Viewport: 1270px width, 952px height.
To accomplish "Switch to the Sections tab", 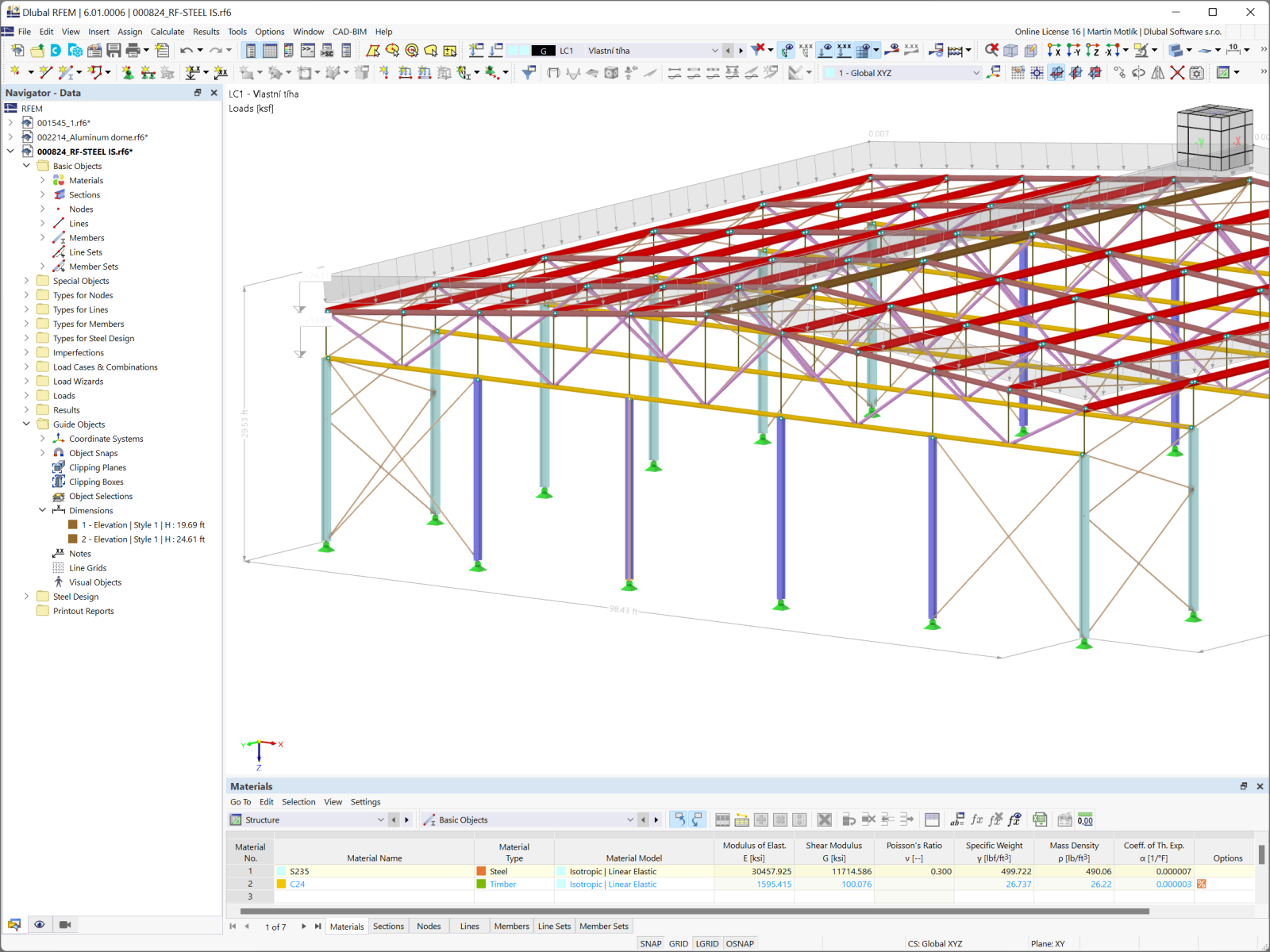I will [x=388, y=926].
